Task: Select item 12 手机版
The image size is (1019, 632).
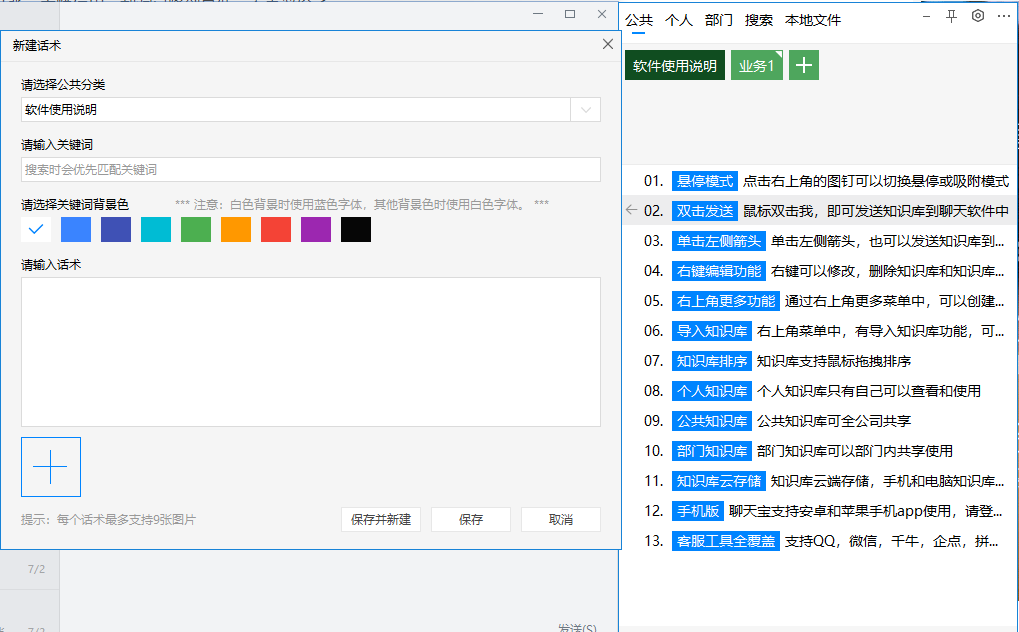Action: click(819, 510)
